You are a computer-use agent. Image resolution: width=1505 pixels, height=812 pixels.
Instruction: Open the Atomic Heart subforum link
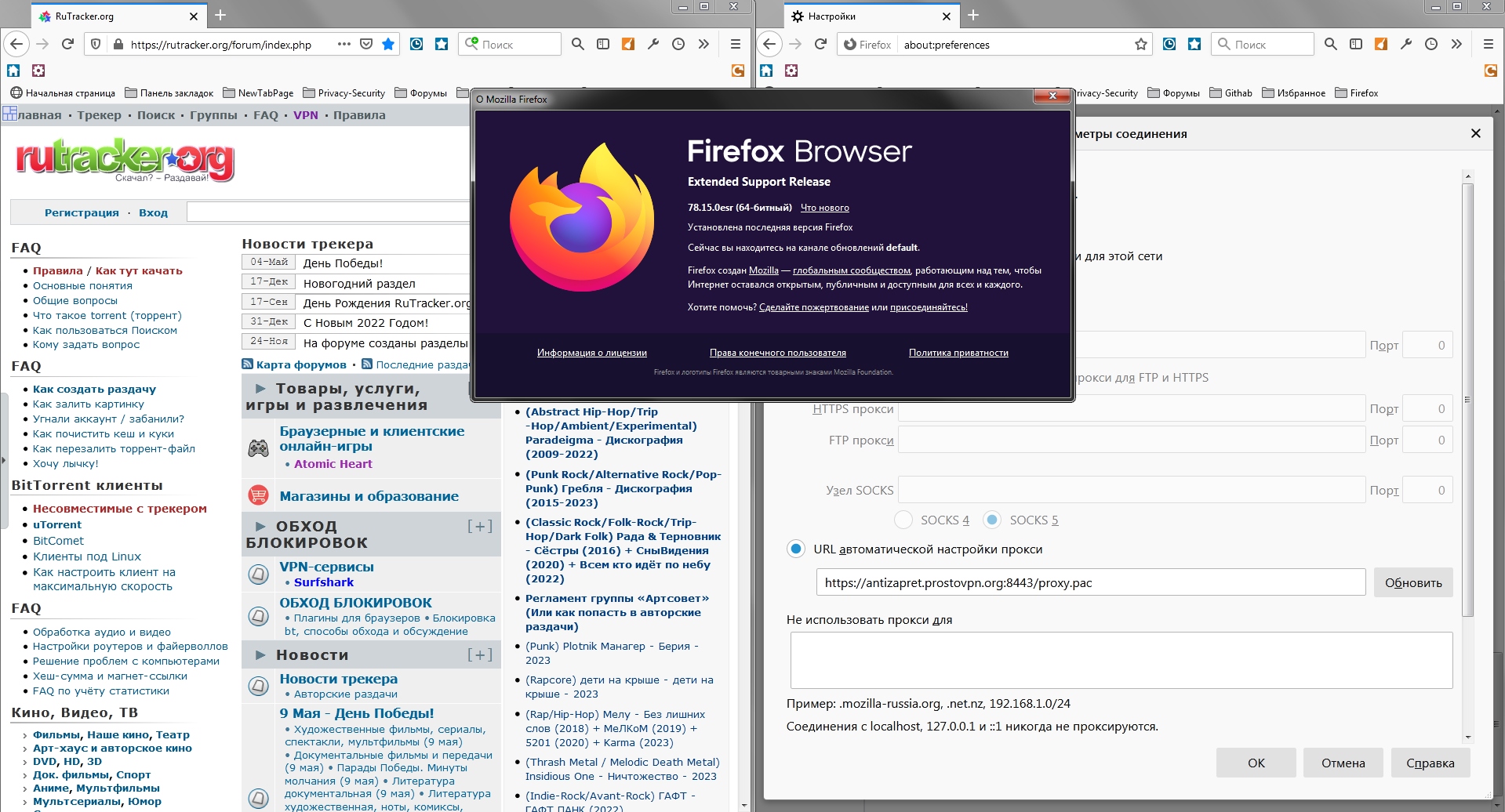pyautogui.click(x=333, y=464)
